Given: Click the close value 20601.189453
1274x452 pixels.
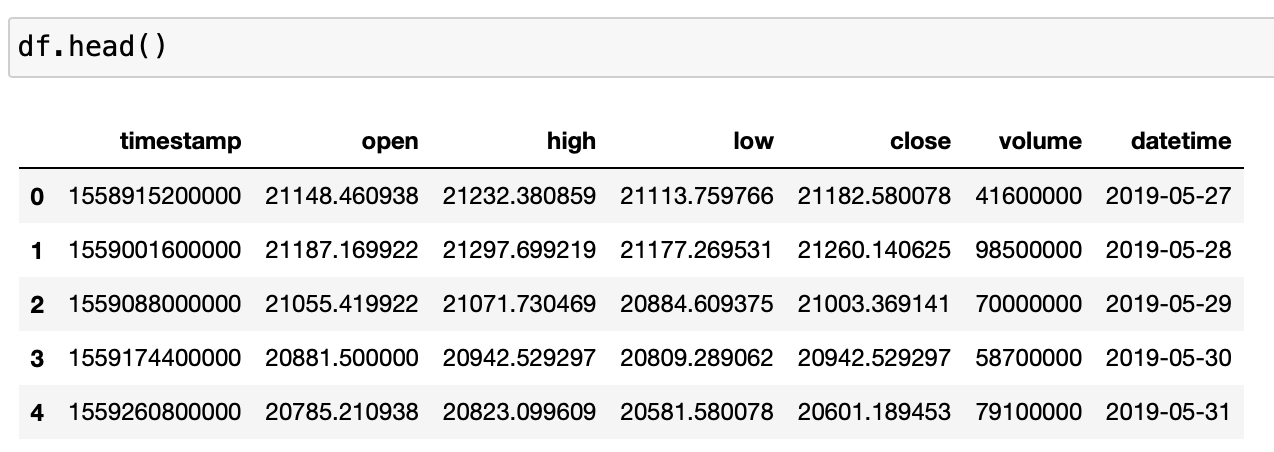Looking at the screenshot, I should pyautogui.click(x=874, y=412).
